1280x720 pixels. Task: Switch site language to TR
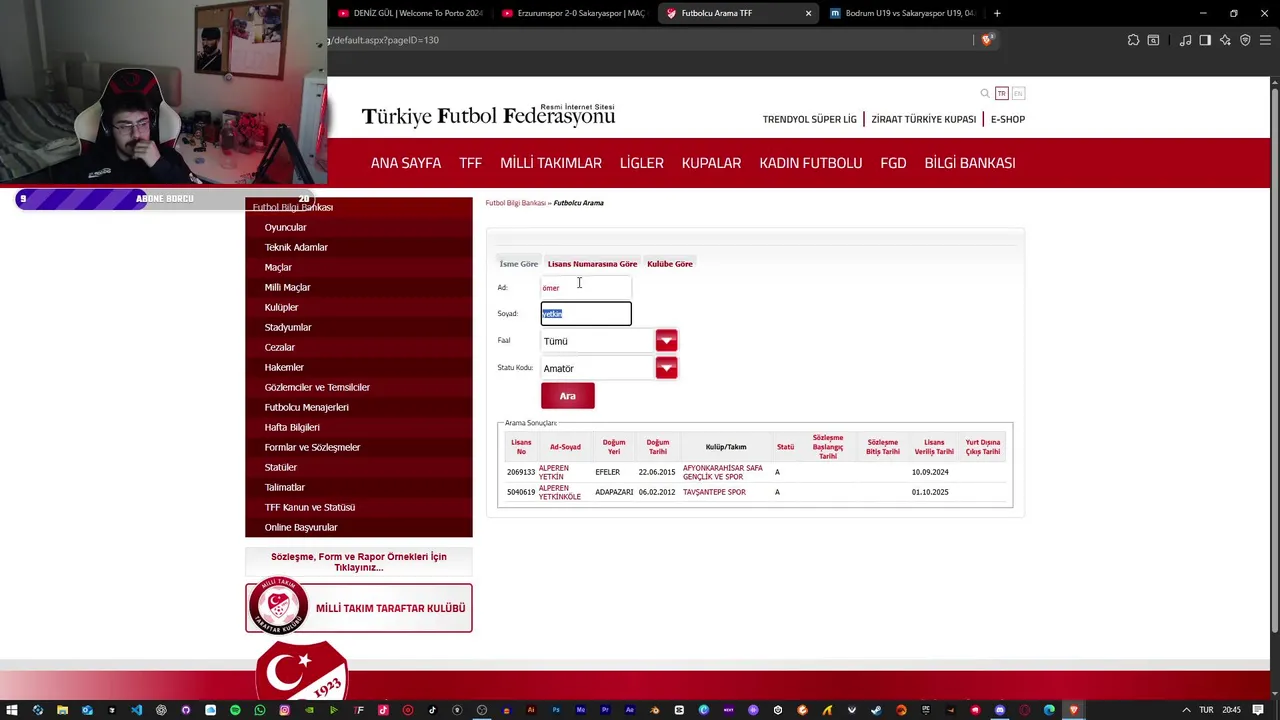[1001, 93]
